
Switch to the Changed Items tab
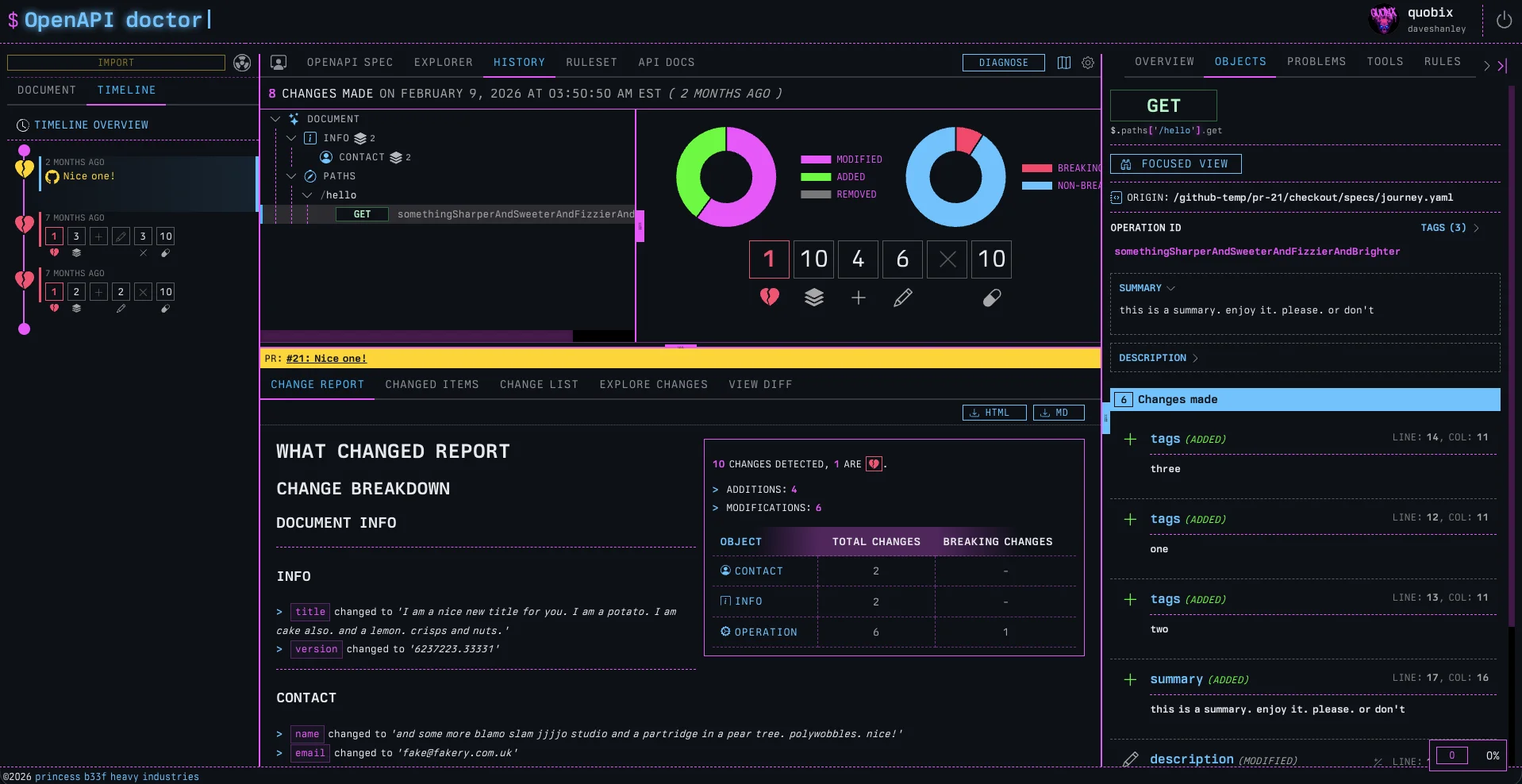pos(432,385)
